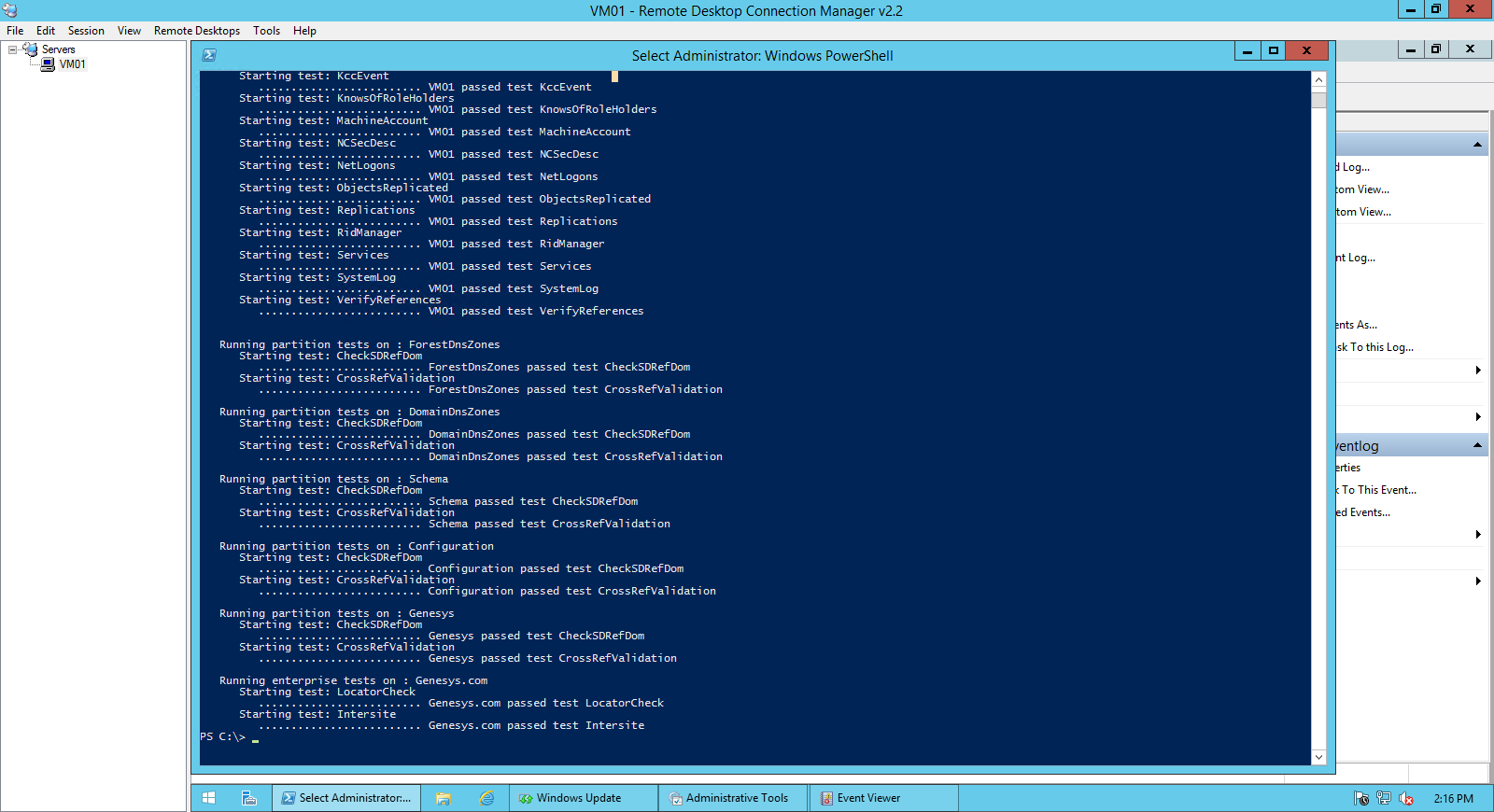Viewport: 1494px width, 812px height.
Task: Click the network status tray icon
Action: coord(1384,798)
